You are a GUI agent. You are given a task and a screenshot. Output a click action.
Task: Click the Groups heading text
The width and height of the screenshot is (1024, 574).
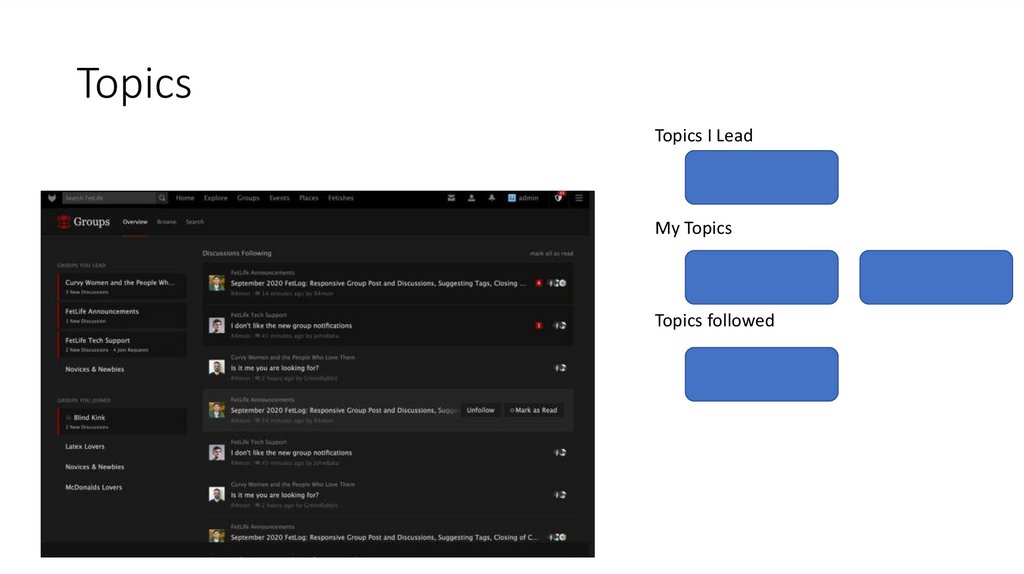(x=91, y=222)
